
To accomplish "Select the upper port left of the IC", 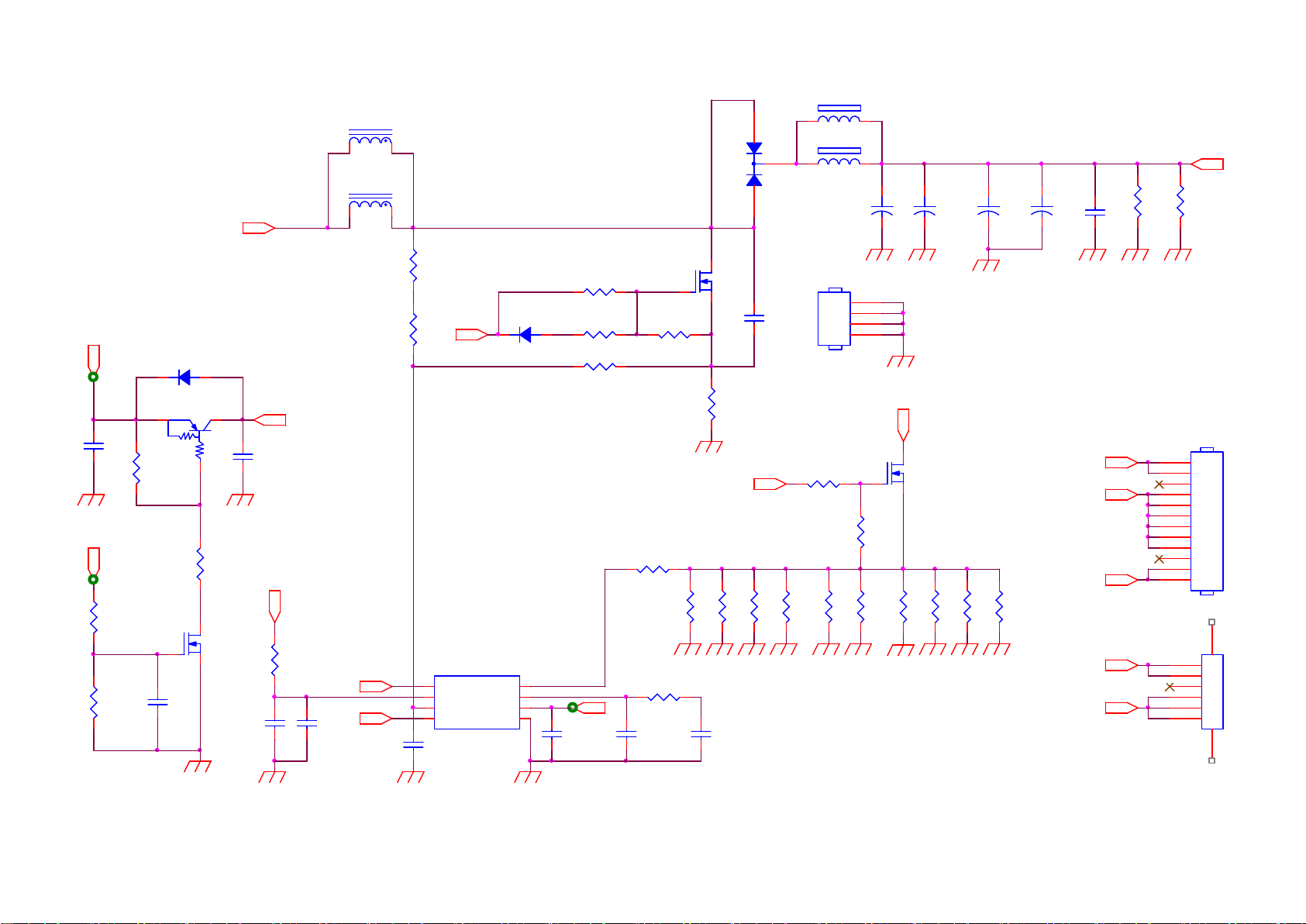I will (x=376, y=687).
